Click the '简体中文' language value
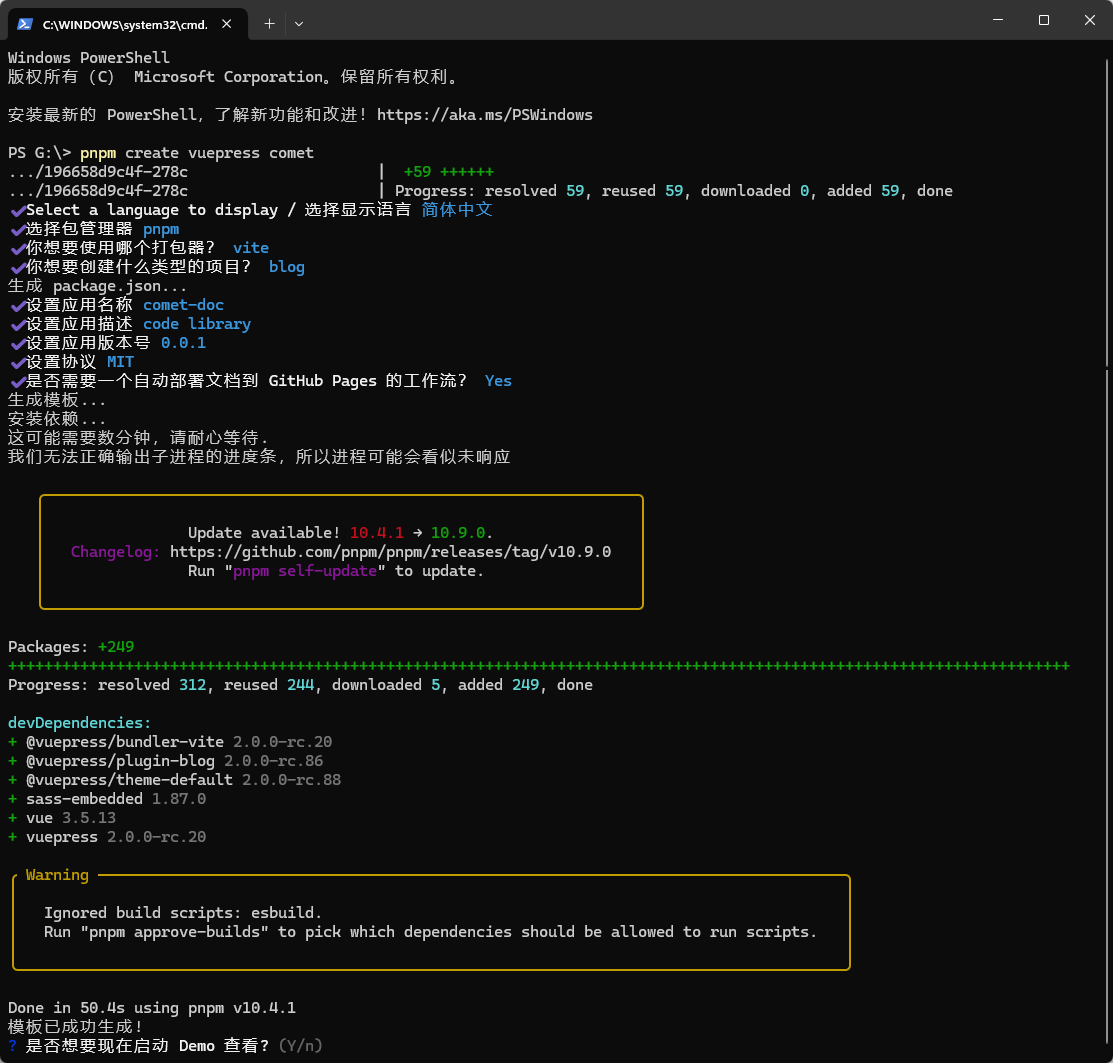Viewport: 1113px width, 1063px height. pyautogui.click(x=456, y=210)
